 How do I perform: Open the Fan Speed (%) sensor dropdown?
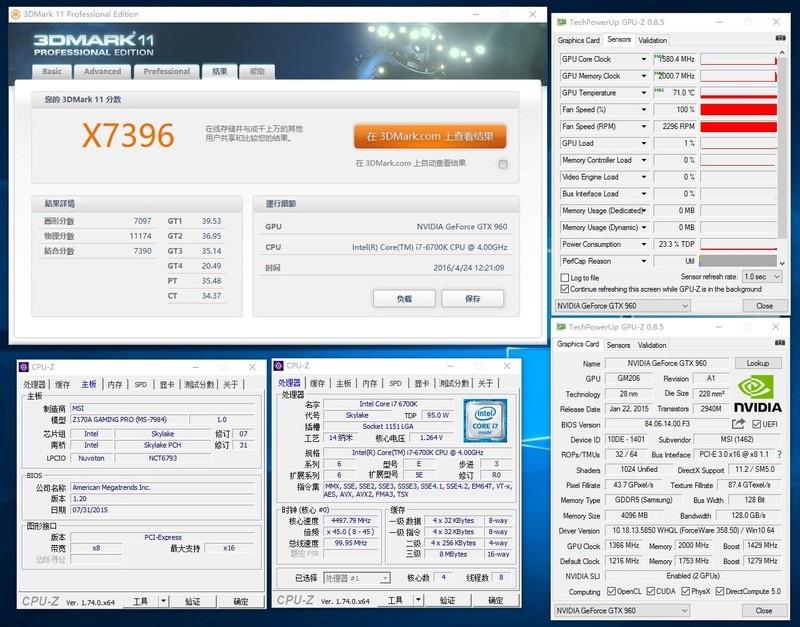644,110
